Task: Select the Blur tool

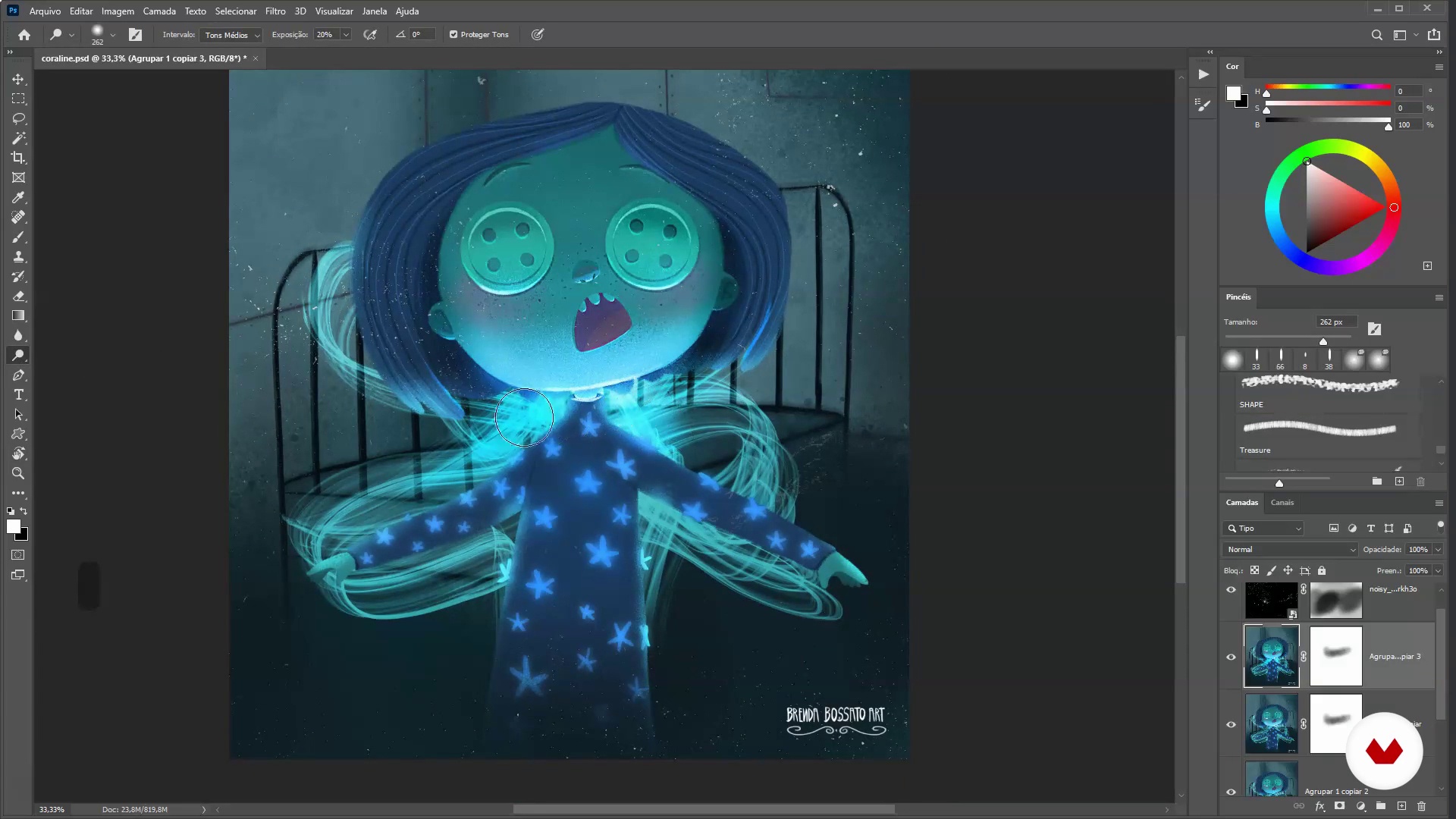Action: [18, 335]
